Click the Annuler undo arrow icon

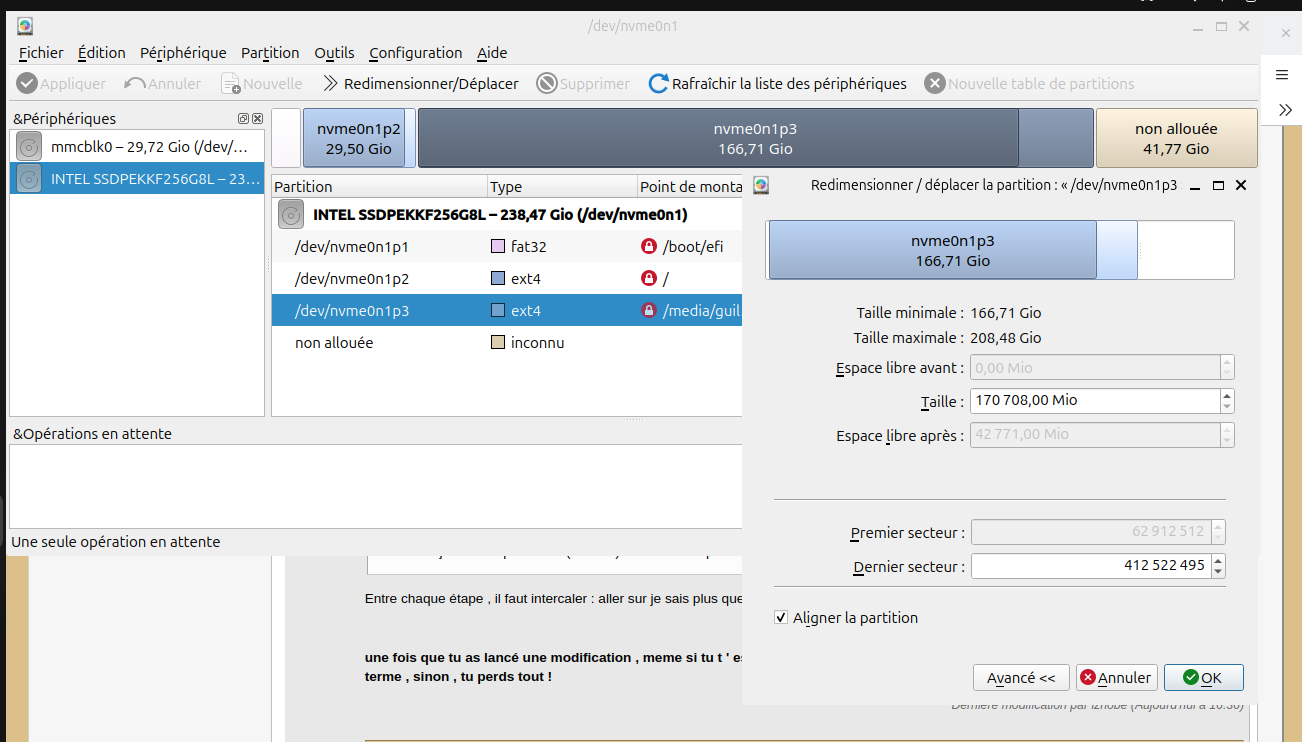click(135, 84)
